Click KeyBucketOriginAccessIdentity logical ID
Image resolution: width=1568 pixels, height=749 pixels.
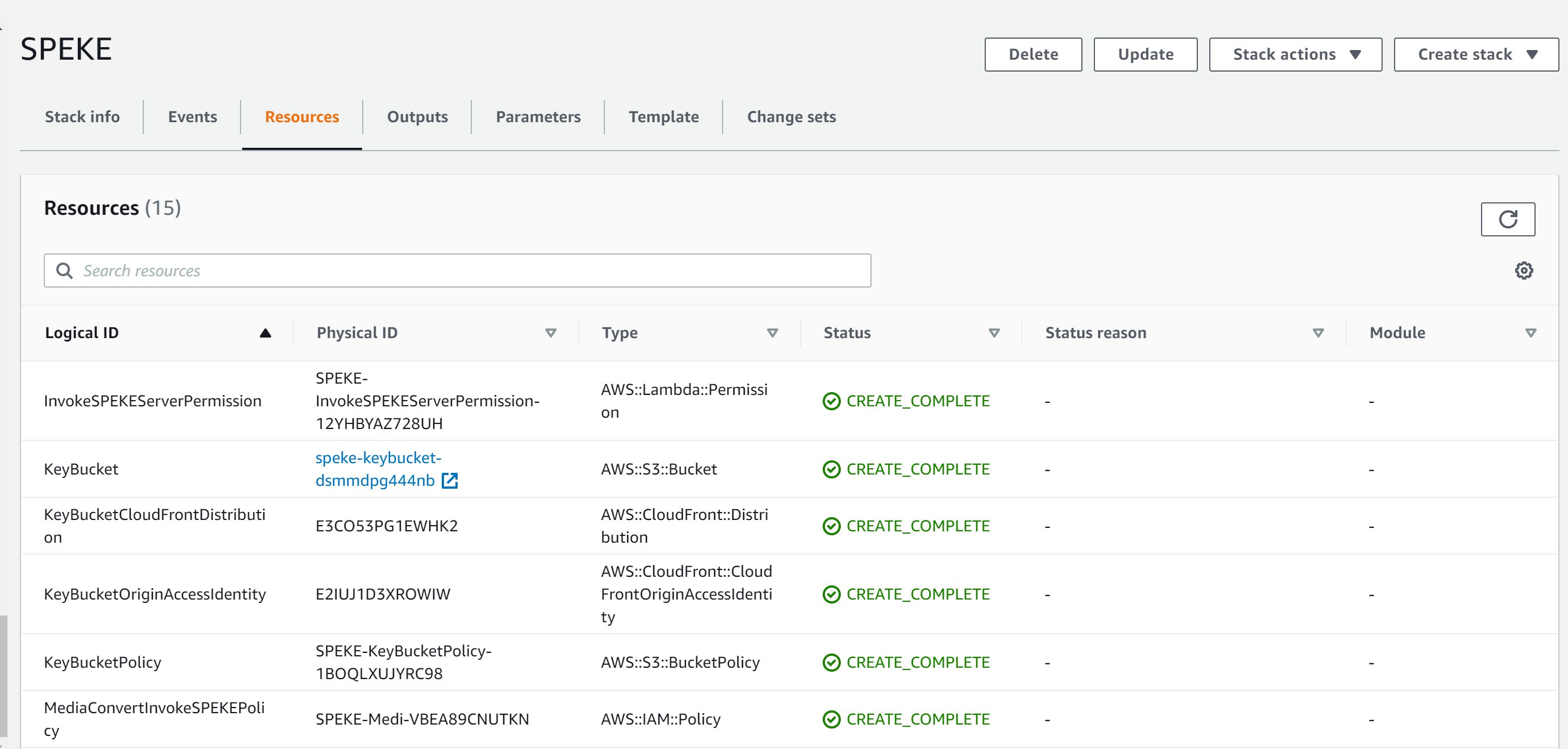pyautogui.click(x=155, y=594)
